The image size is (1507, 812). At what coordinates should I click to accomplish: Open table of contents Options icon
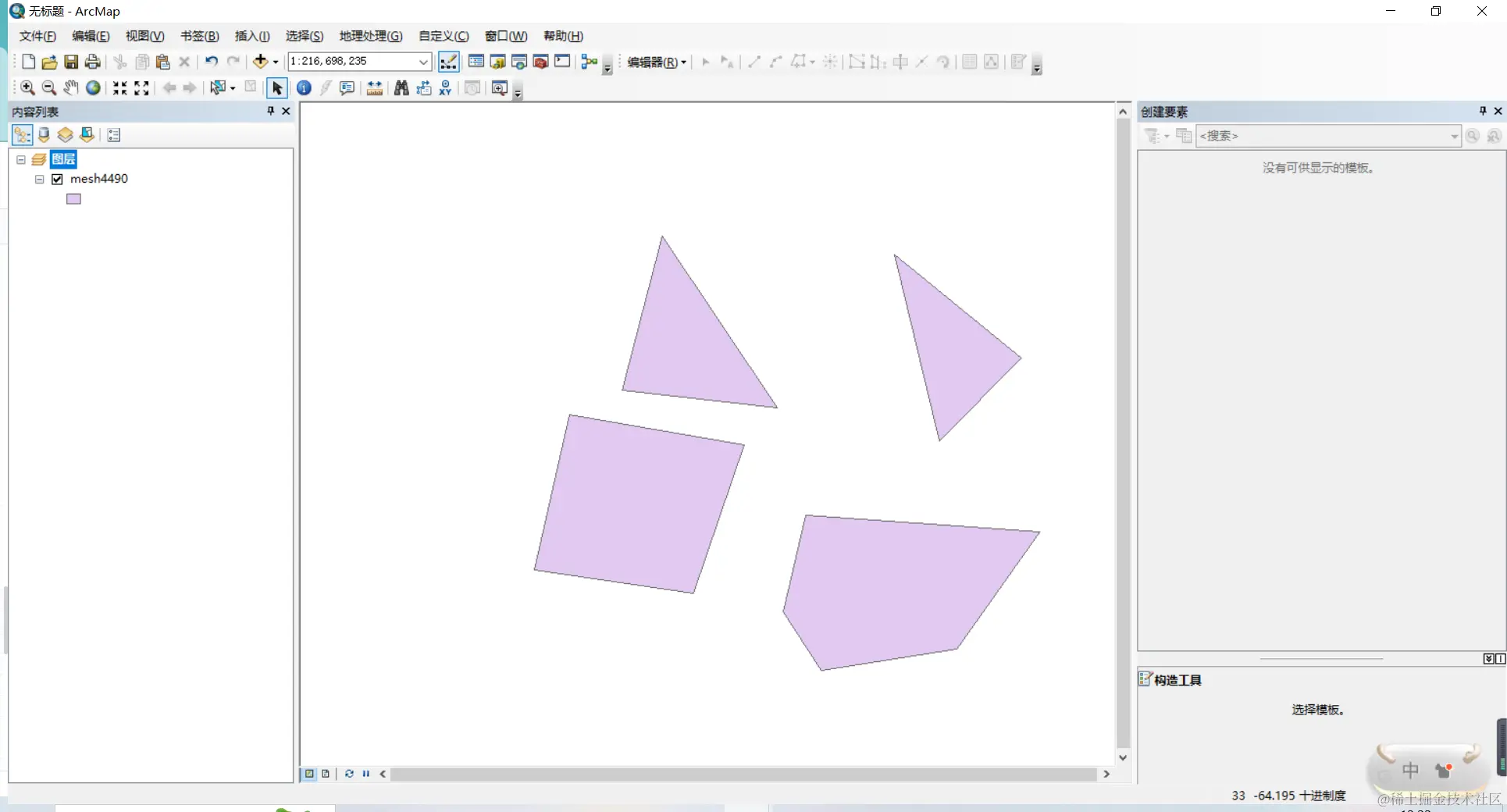pyautogui.click(x=114, y=135)
